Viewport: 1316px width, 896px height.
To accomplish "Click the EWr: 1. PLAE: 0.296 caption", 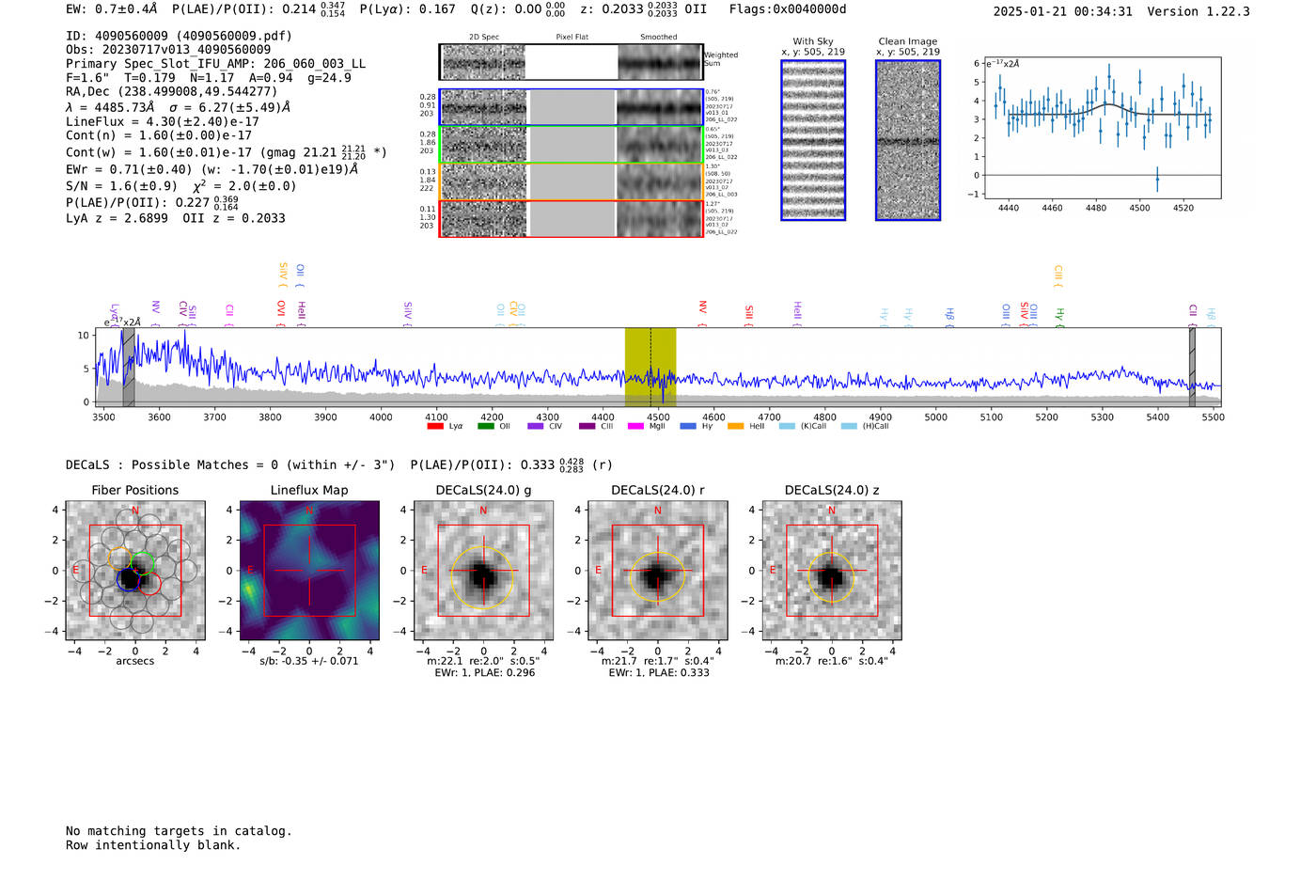I will 485,673.
